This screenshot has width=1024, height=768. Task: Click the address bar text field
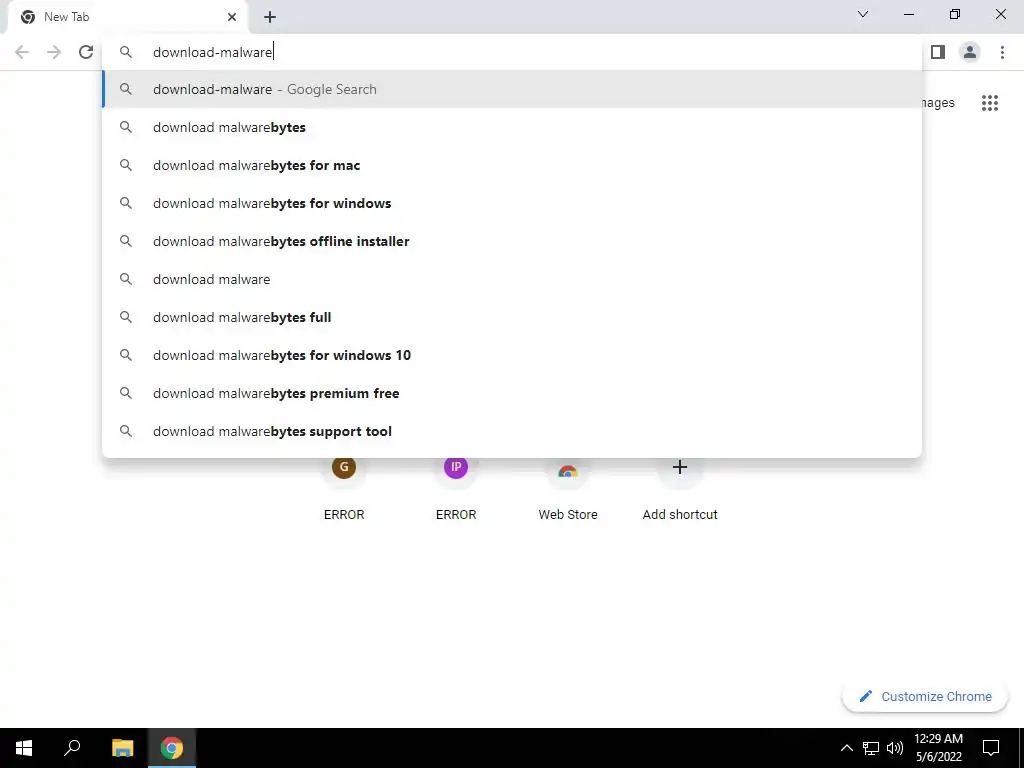pos(512,52)
